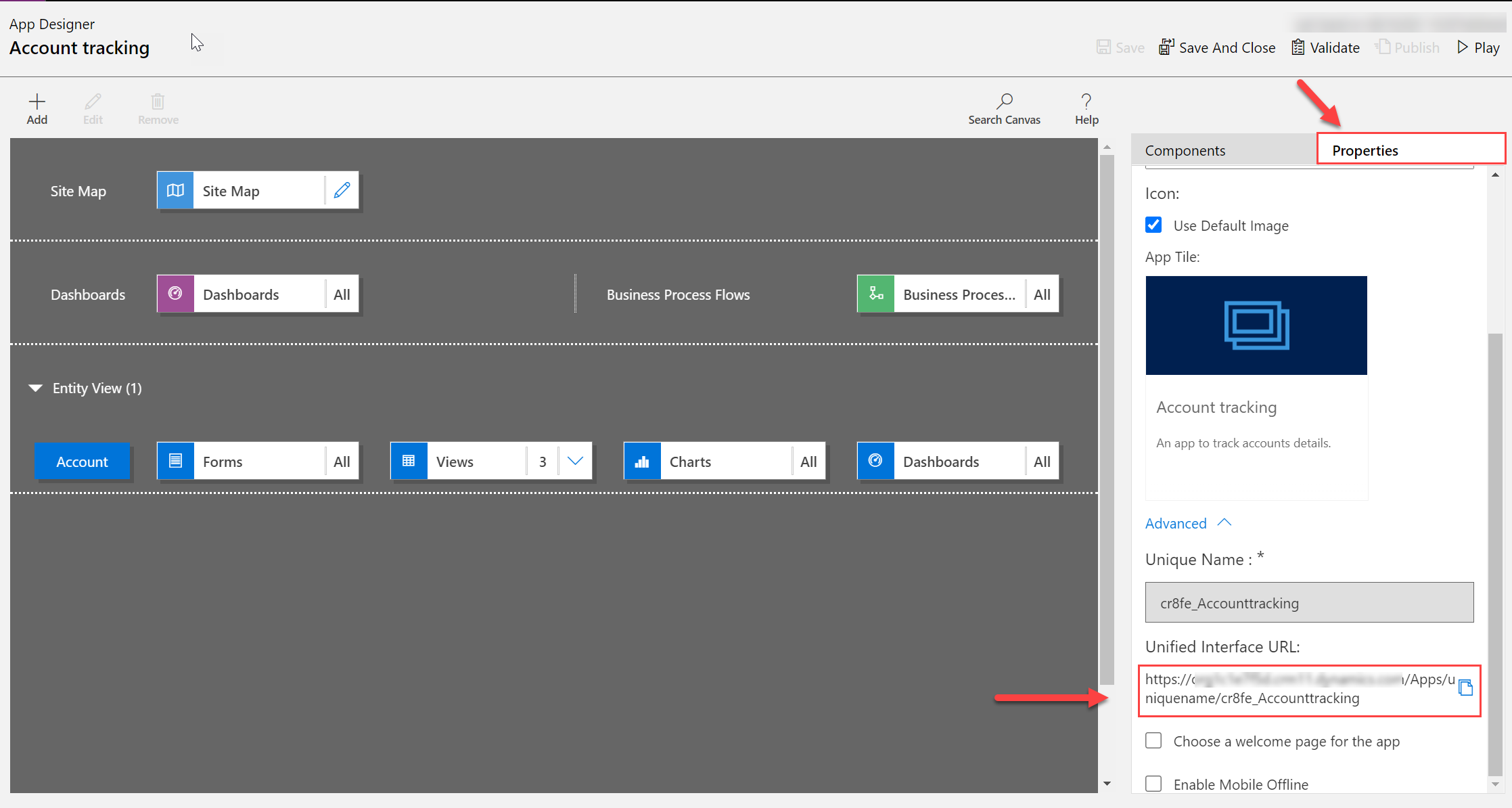Click the Help question mark icon
This screenshot has height=808, width=1512.
[x=1085, y=100]
